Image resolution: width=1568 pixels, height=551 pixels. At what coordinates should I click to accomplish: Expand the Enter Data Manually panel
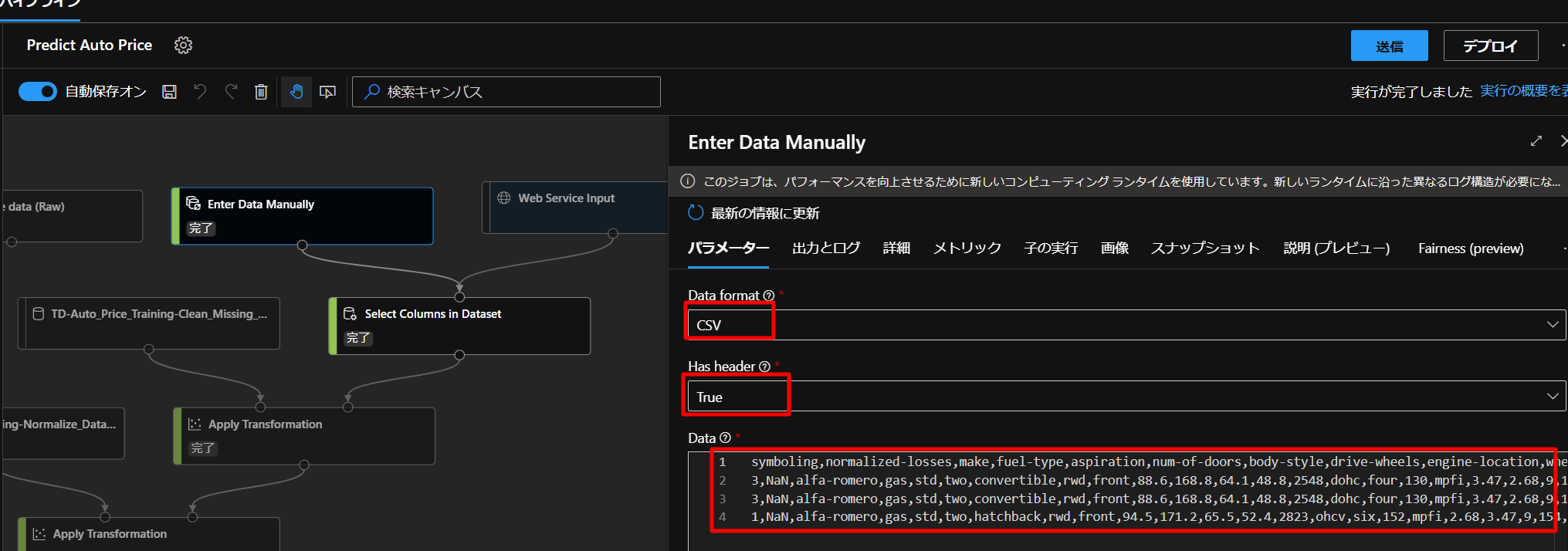click(1536, 141)
